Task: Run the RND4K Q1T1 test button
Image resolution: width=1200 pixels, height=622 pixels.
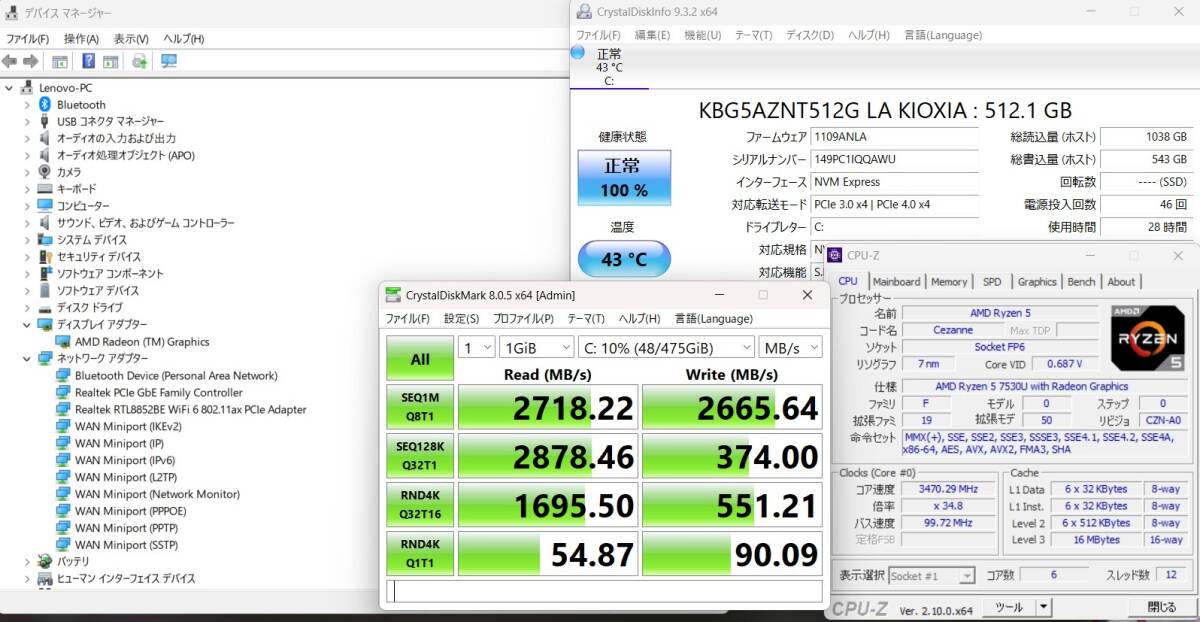Action: [x=420, y=554]
